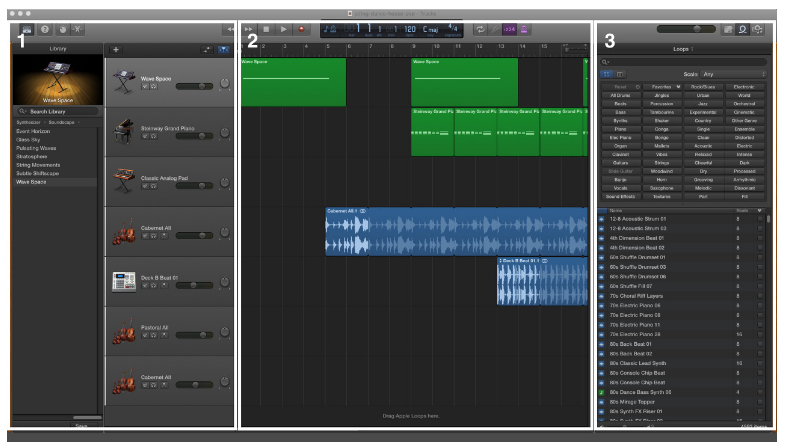Select the 70s Choral Riff Layers loop
Viewport: 785px width, 444px height.
681,296
